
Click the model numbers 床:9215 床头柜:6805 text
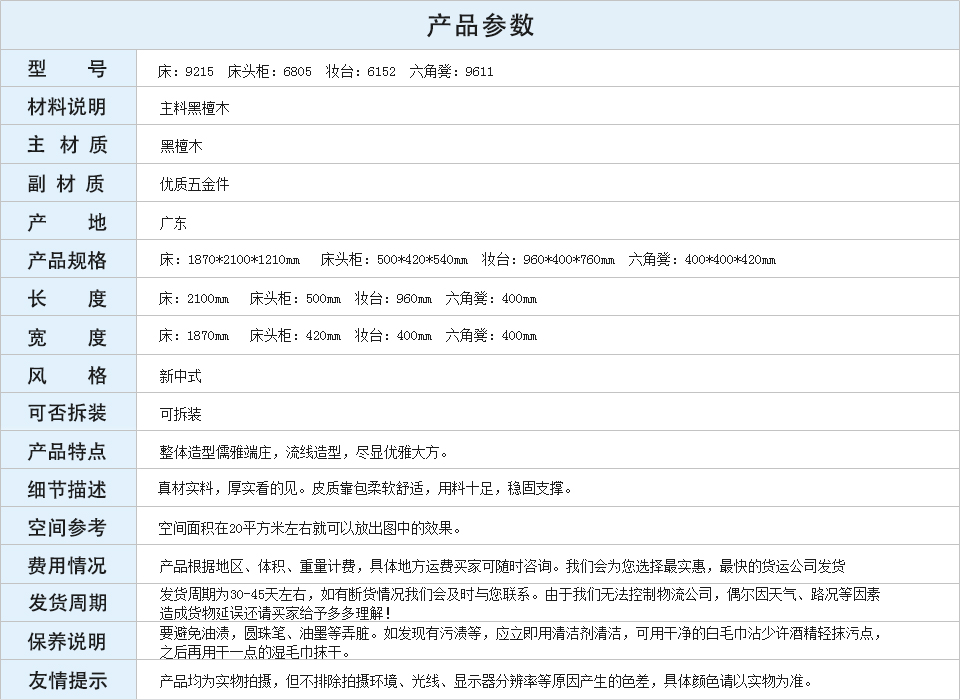[234, 72]
